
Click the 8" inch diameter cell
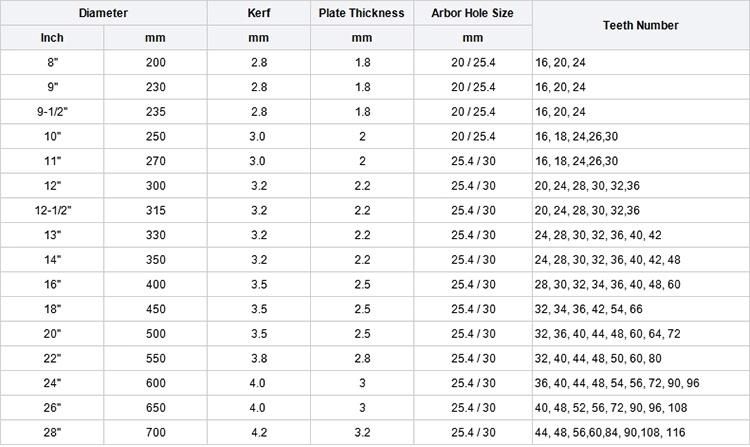click(x=52, y=63)
